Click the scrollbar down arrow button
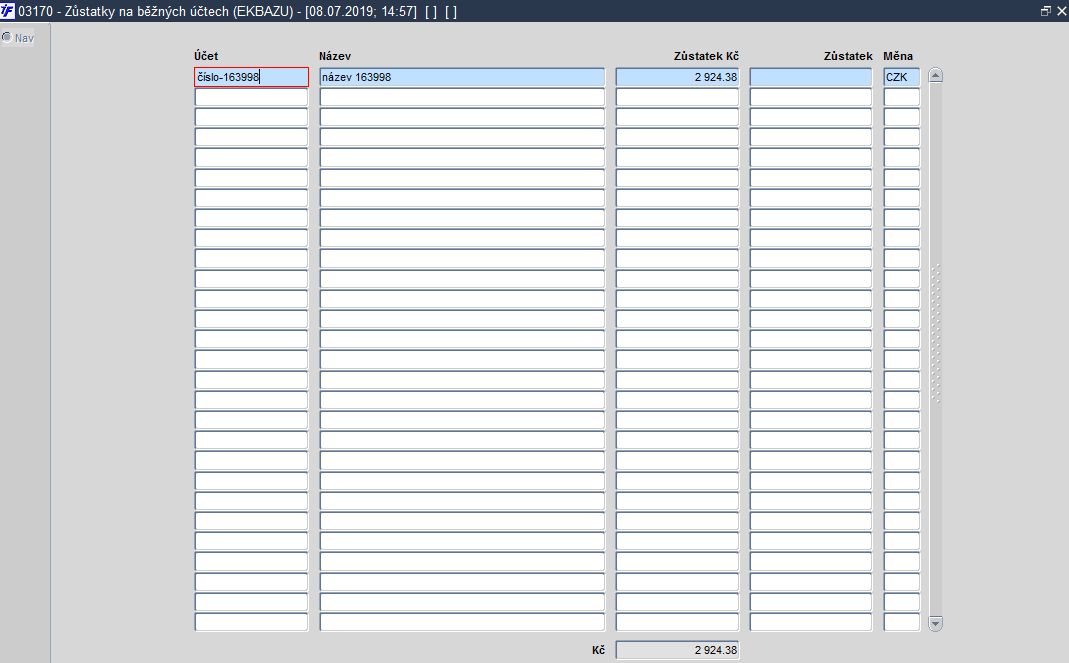Image resolution: width=1069 pixels, height=663 pixels. pos(936,623)
